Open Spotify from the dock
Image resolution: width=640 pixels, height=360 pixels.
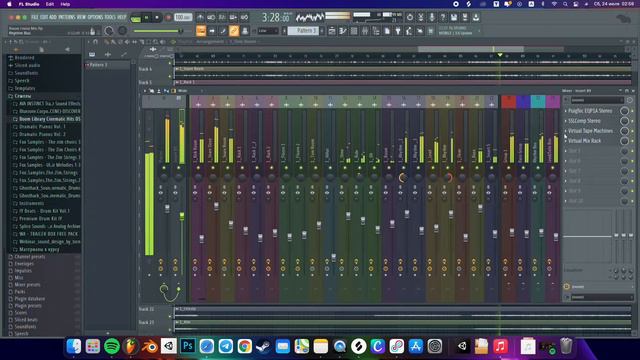(111, 346)
